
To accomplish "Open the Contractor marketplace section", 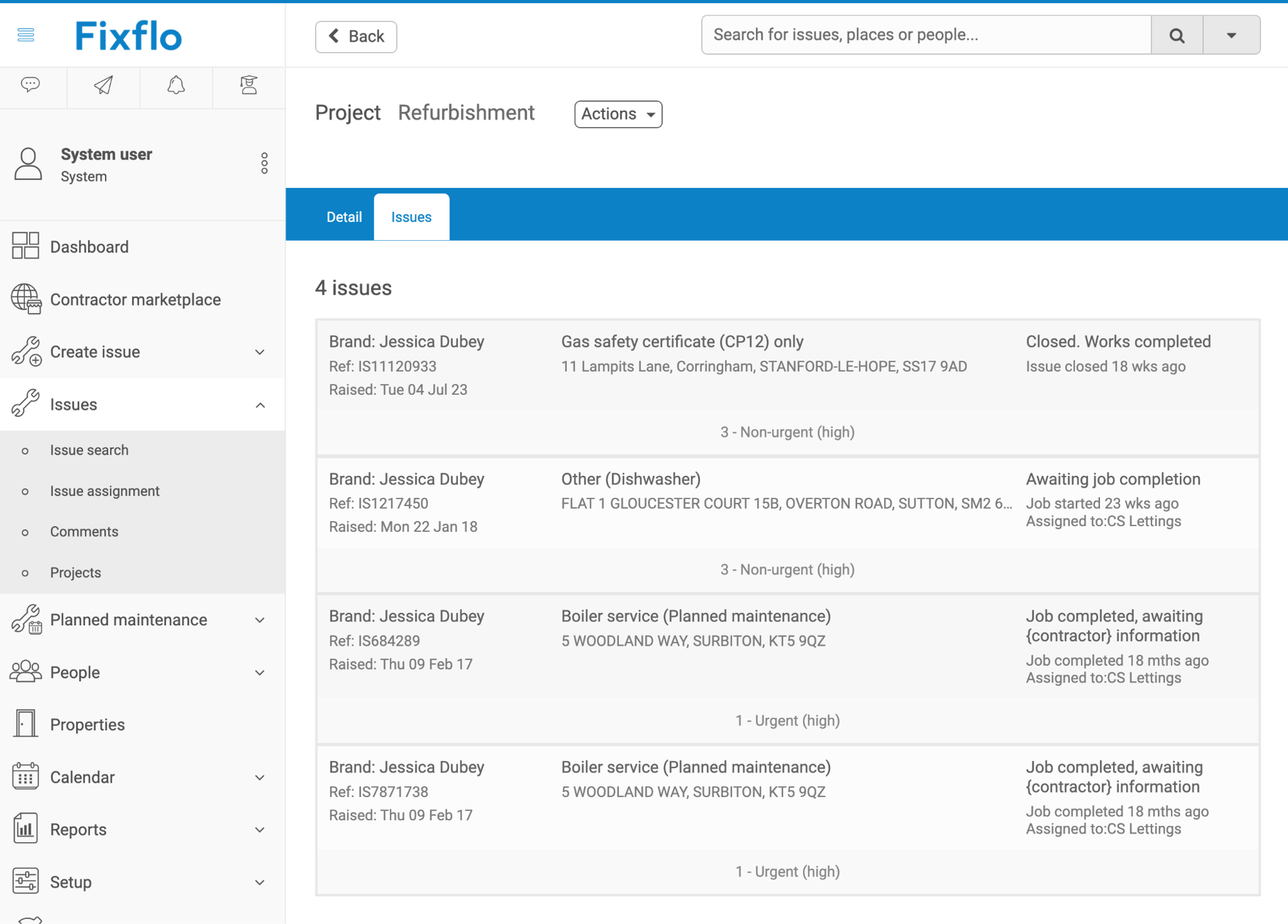I will [135, 299].
